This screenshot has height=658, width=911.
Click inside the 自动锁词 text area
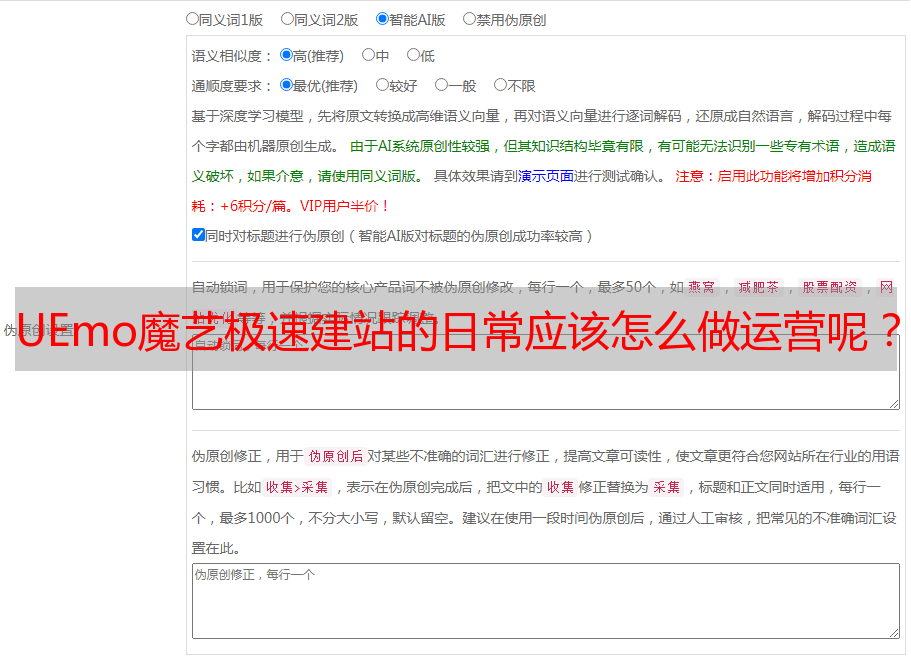click(x=546, y=372)
